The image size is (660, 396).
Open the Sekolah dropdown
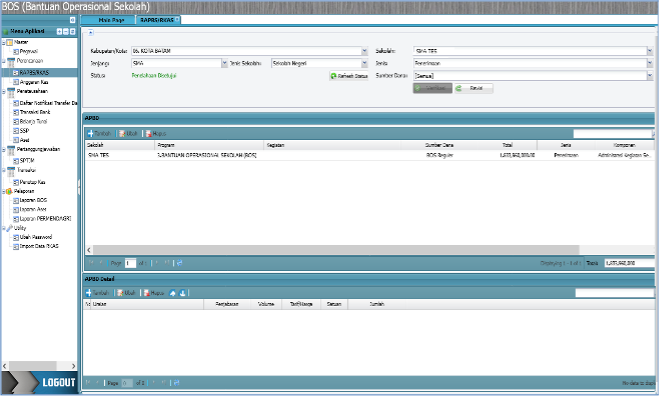649,51
